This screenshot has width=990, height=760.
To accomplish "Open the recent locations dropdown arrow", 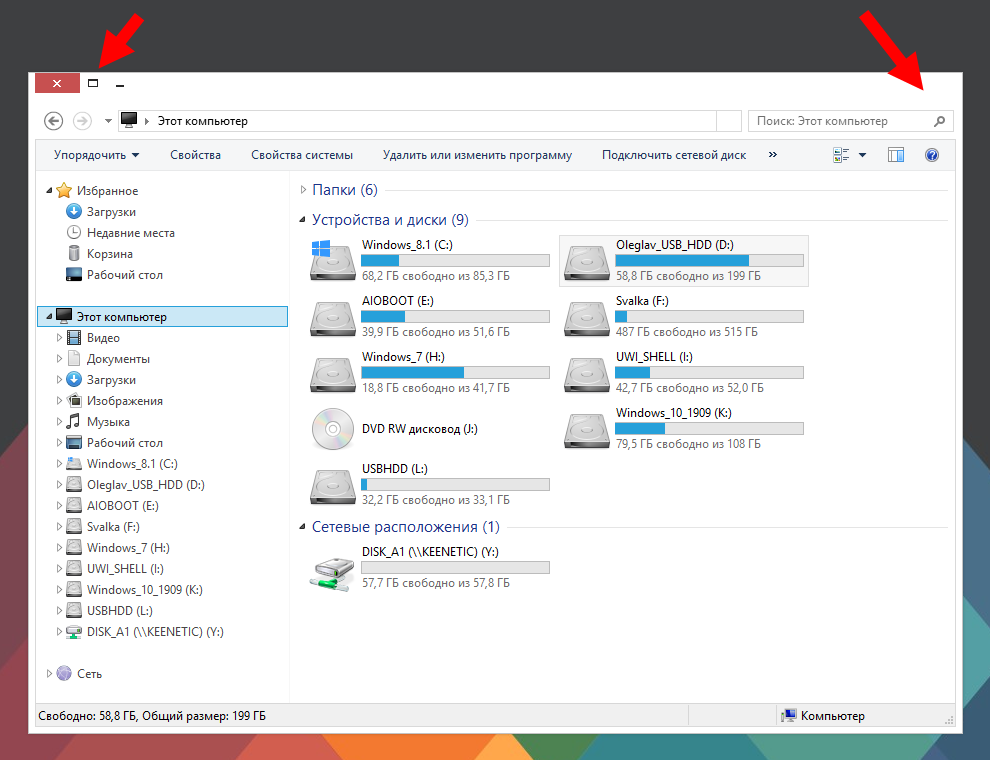I will coord(108,121).
